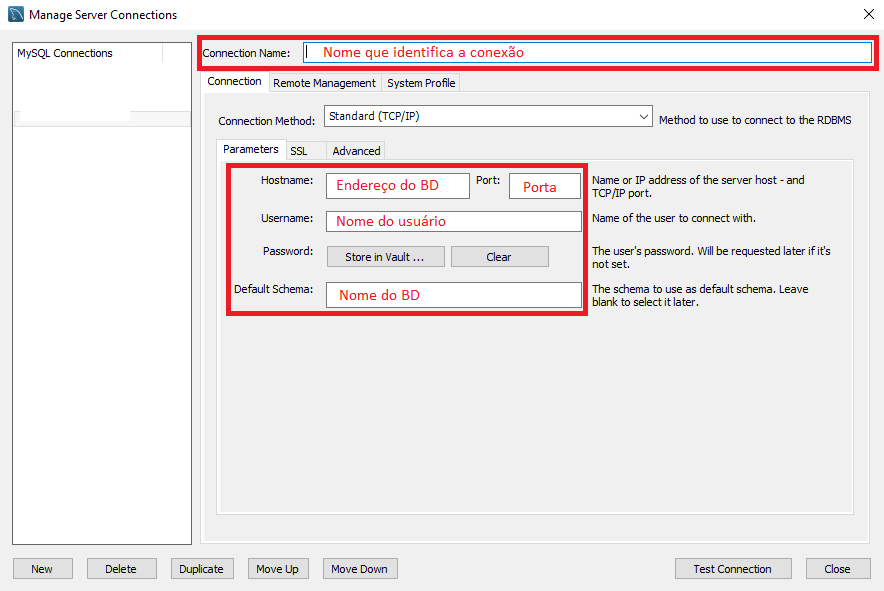Click the Test Connection button
Image resolution: width=884 pixels, height=591 pixels.
pos(733,568)
